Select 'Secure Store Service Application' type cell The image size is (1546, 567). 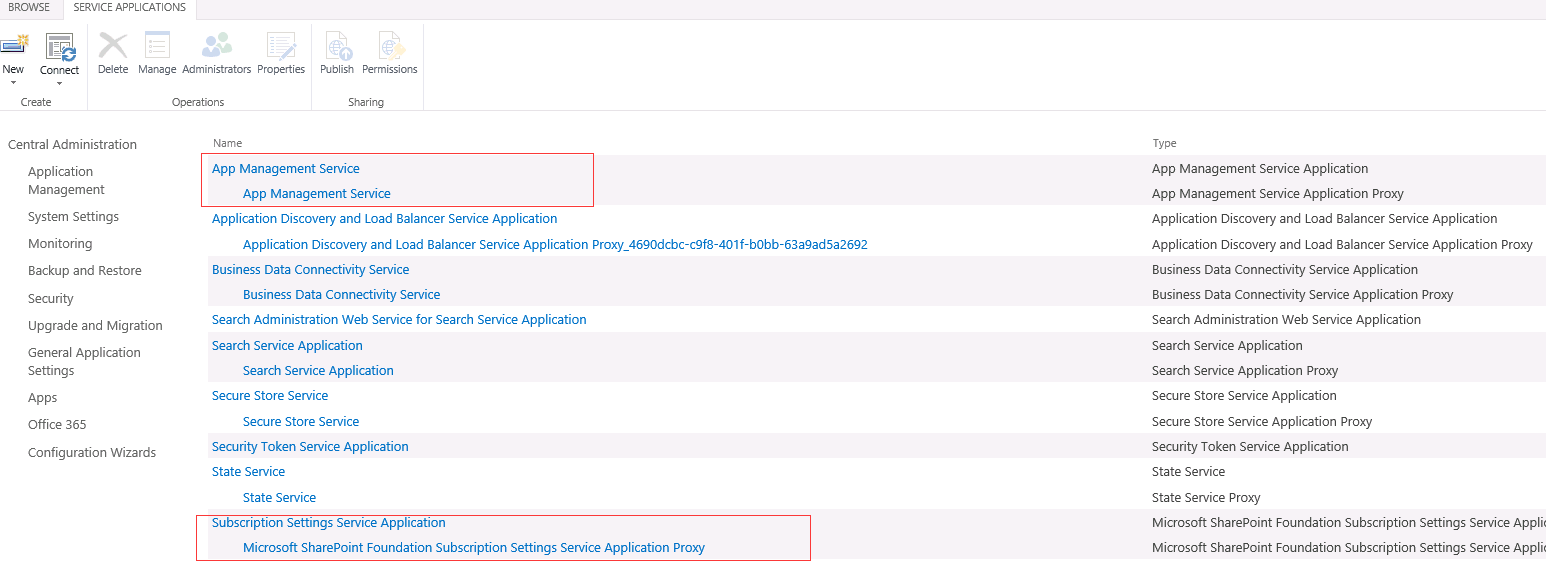point(1244,395)
